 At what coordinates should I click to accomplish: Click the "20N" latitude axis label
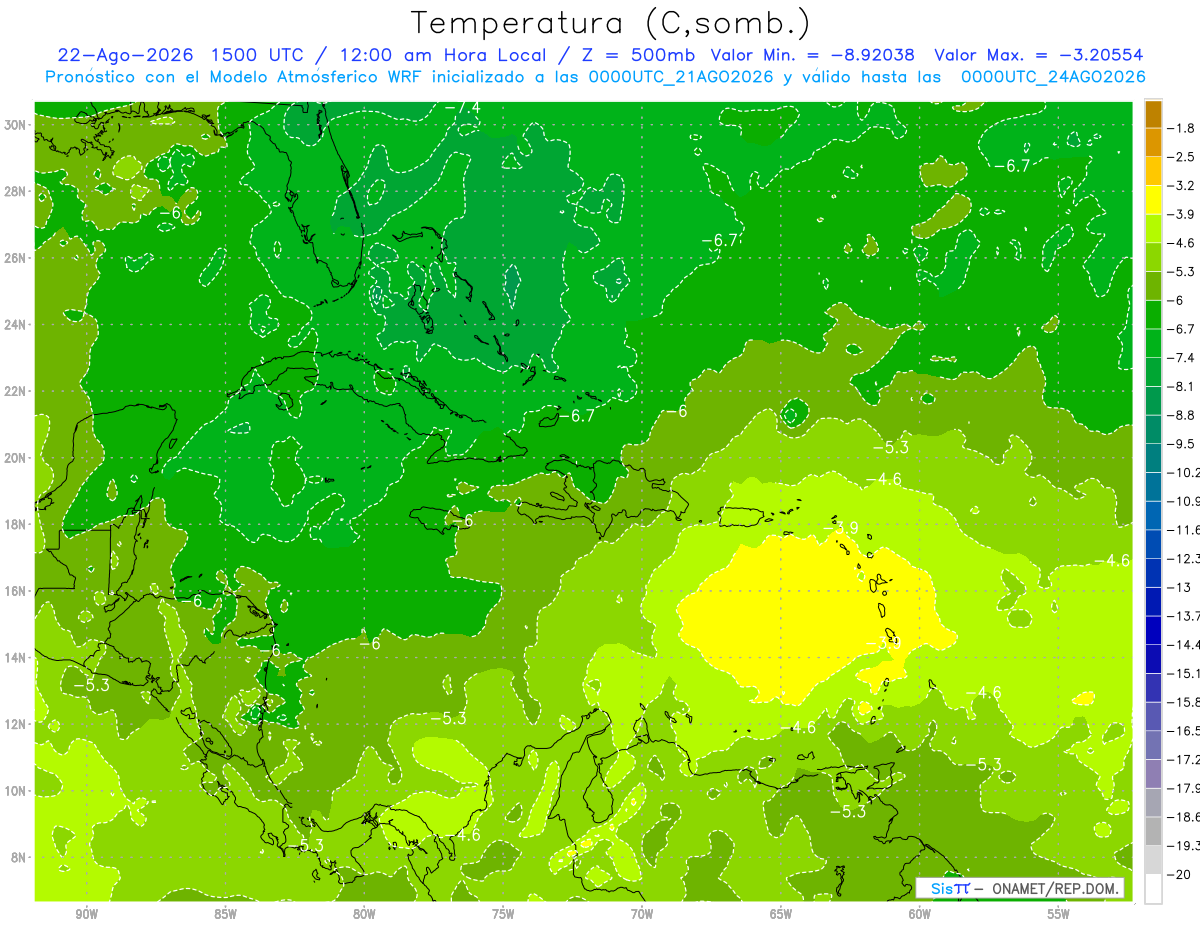16,457
